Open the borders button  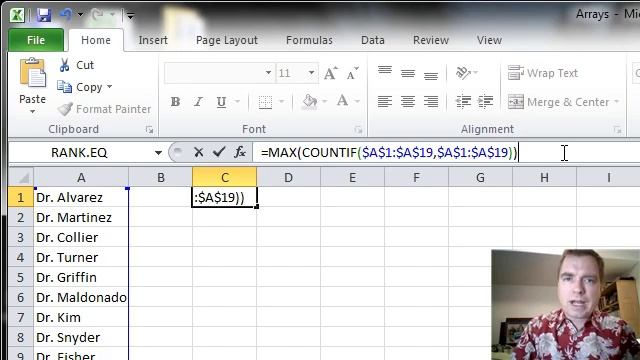pos(265,102)
